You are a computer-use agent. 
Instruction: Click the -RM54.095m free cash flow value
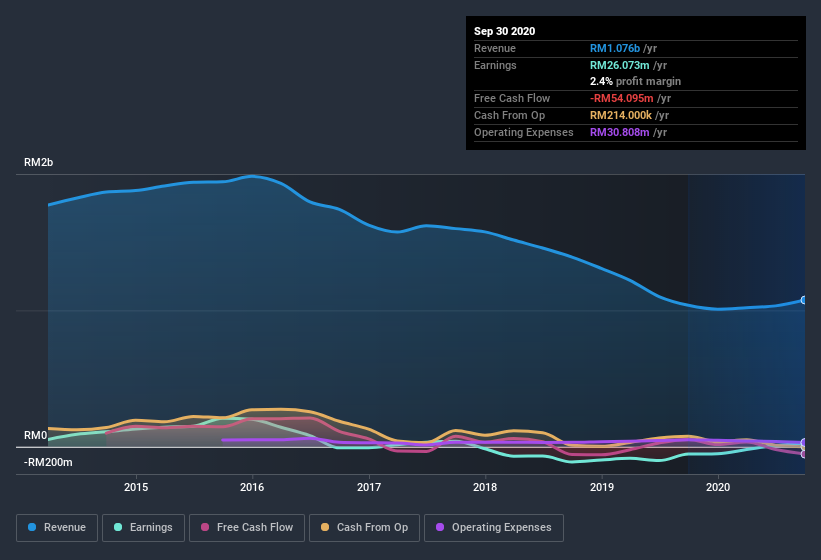pyautogui.click(x=622, y=98)
